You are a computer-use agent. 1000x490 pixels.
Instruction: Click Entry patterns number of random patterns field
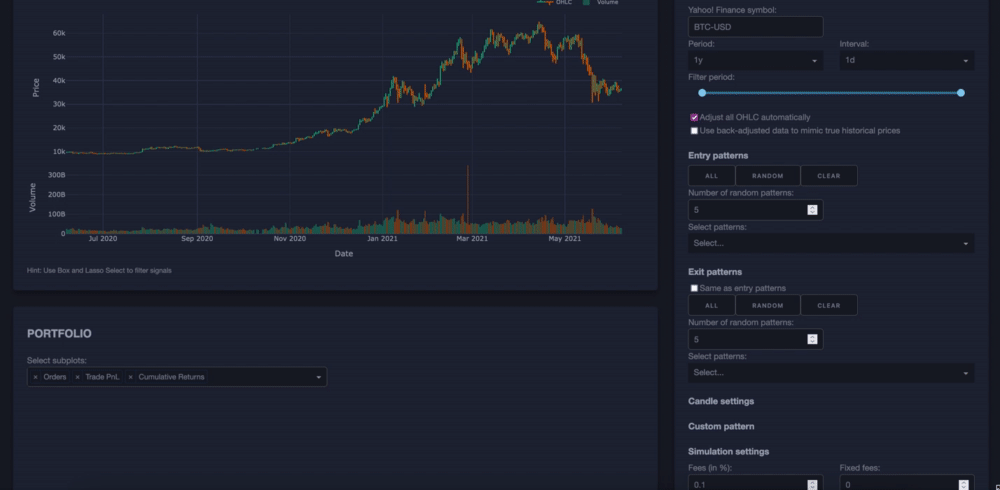click(755, 210)
